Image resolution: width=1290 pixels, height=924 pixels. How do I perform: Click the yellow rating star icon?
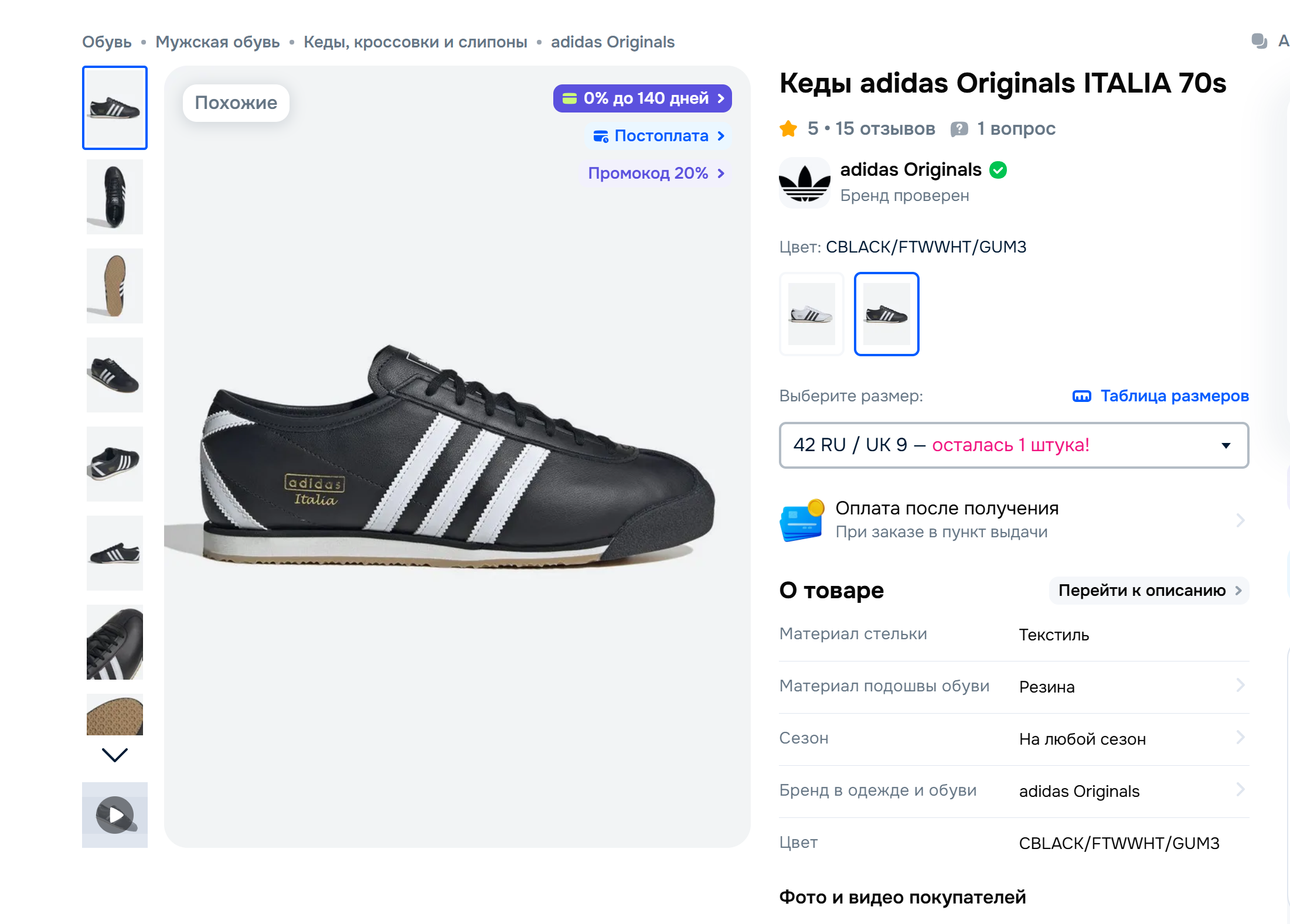click(788, 128)
